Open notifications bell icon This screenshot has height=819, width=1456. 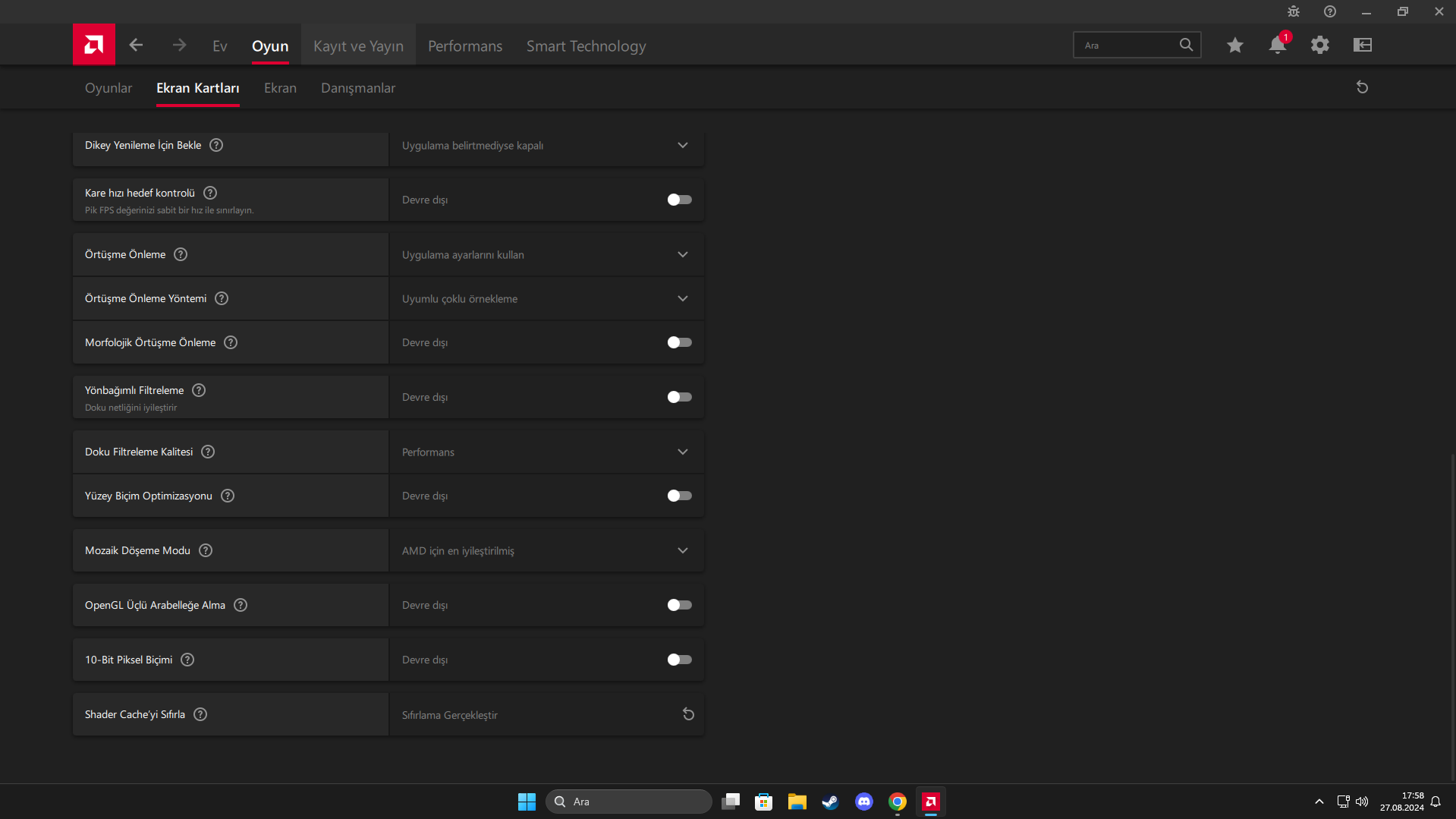(x=1278, y=45)
